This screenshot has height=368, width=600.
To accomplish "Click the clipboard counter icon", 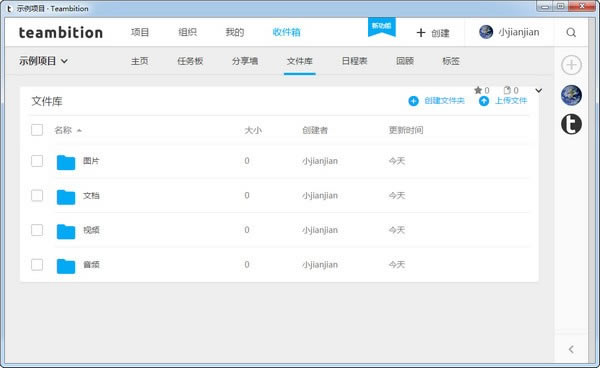I will click(507, 90).
